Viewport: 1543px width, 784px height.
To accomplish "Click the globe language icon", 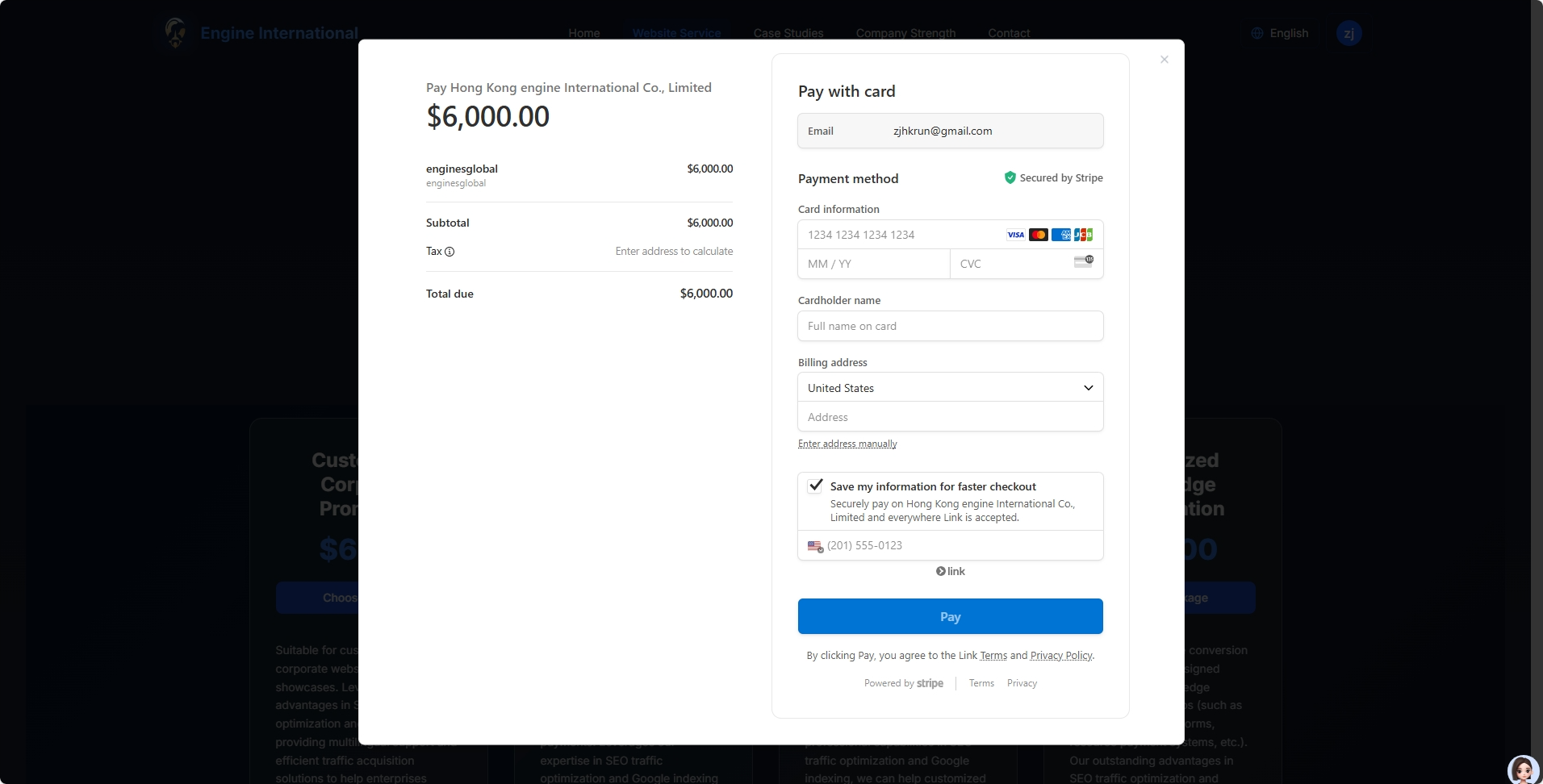I will (1257, 33).
